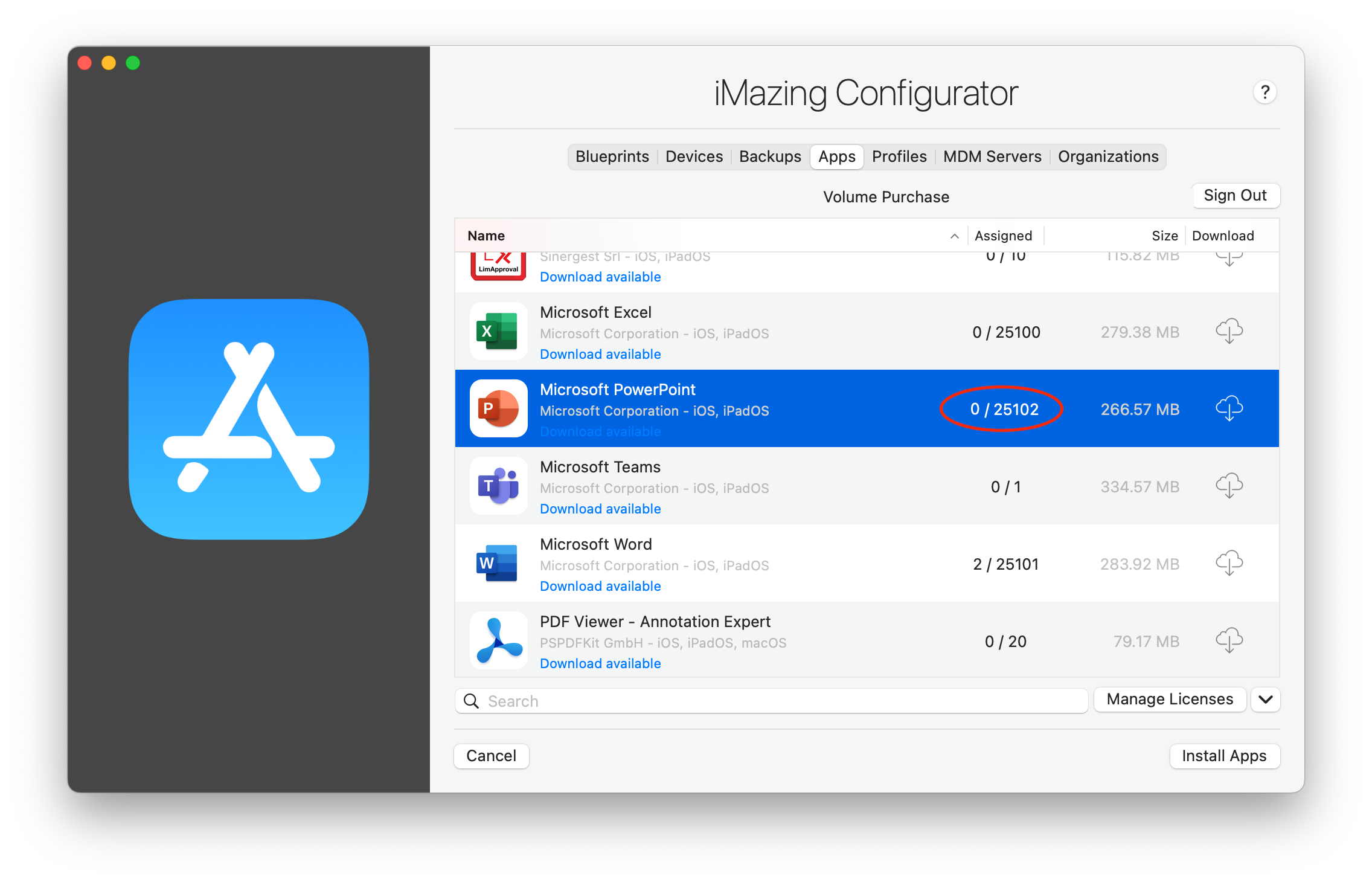Download Microsoft Teams using its cloud icon
Screen dimensions: 1372x882
click(1229, 486)
